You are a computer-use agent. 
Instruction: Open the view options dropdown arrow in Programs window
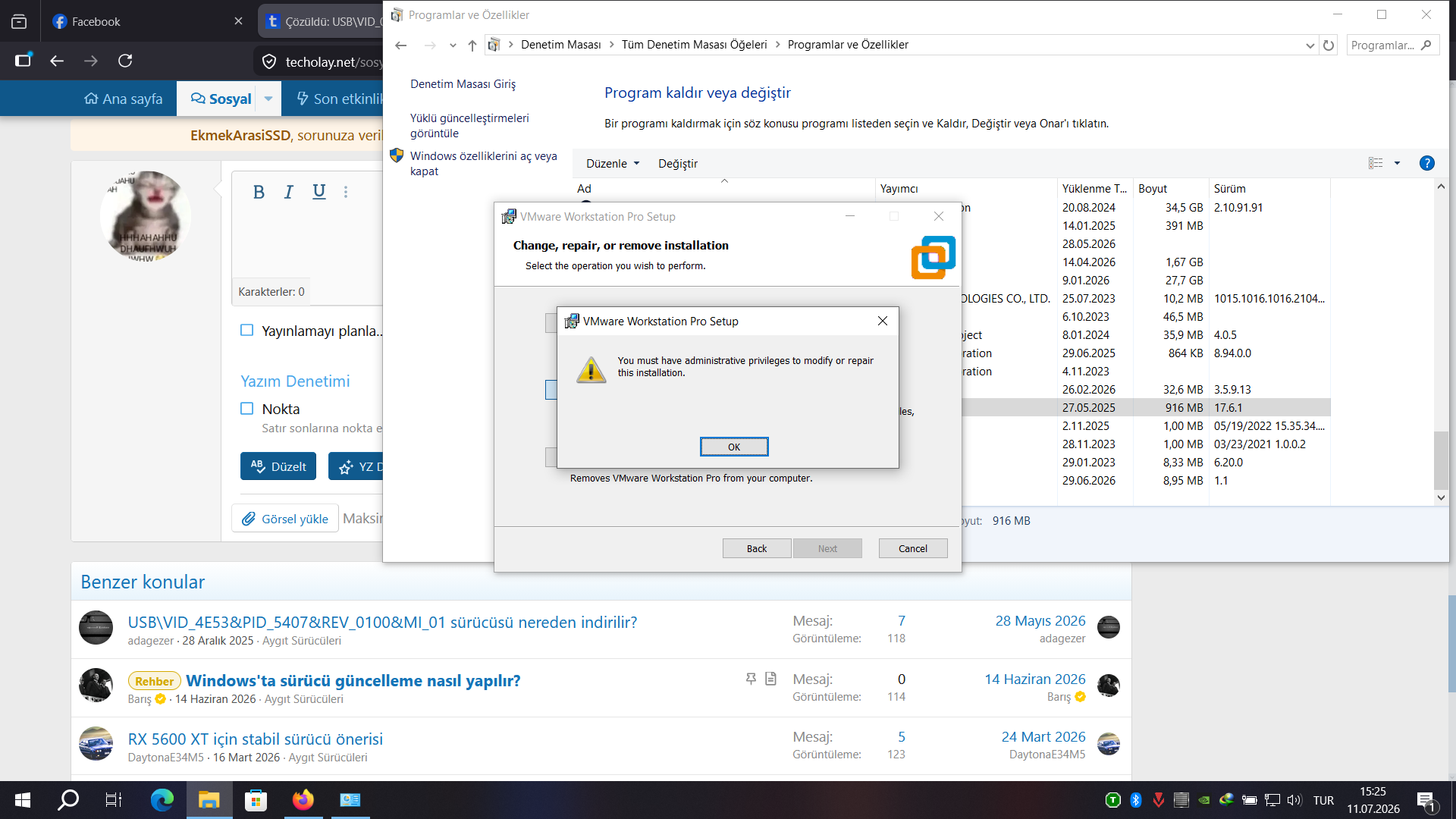[1397, 163]
